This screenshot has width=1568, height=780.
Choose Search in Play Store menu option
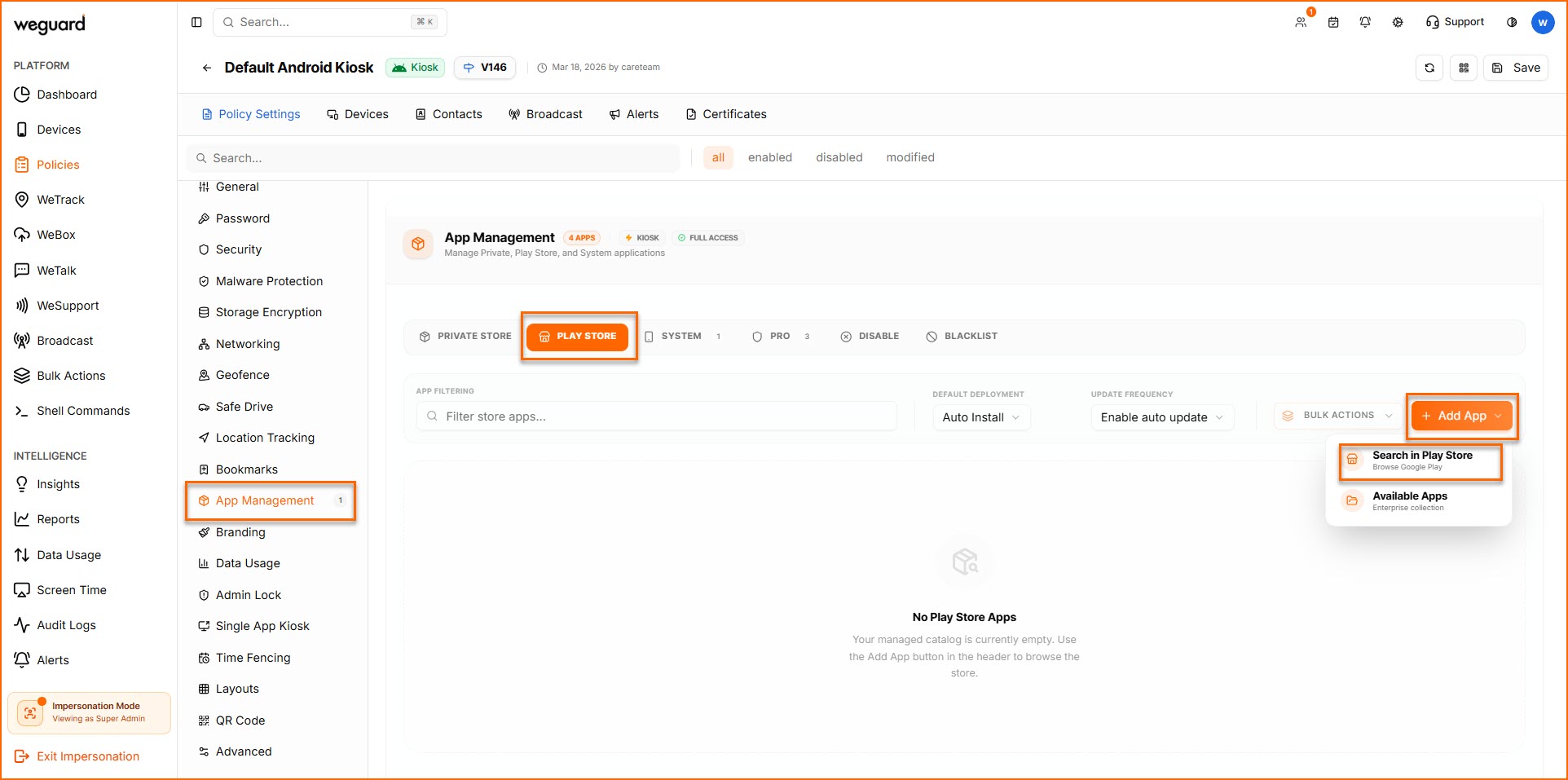tap(1420, 461)
